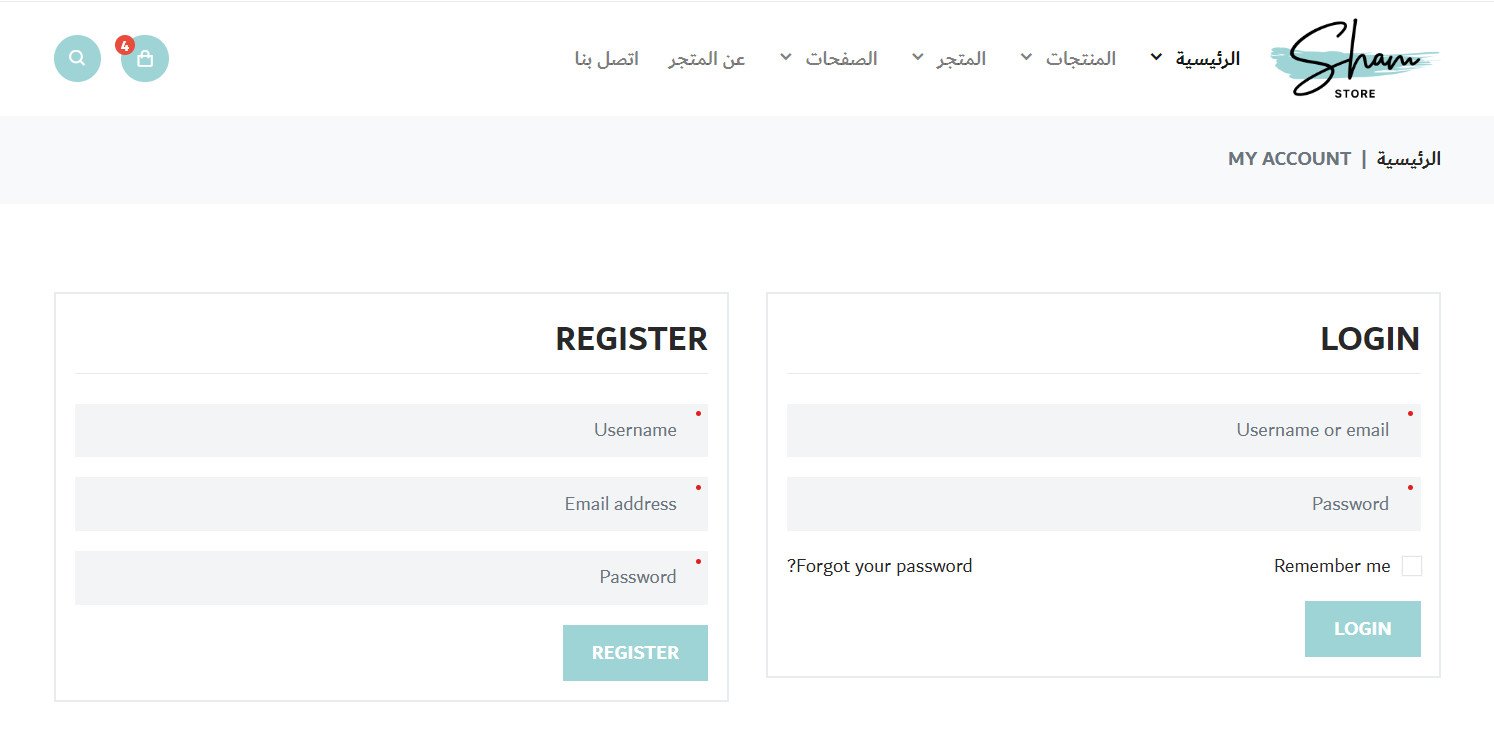Open the المنتجات menu item
Viewport: 1494px width, 729px height.
[x=1081, y=59]
